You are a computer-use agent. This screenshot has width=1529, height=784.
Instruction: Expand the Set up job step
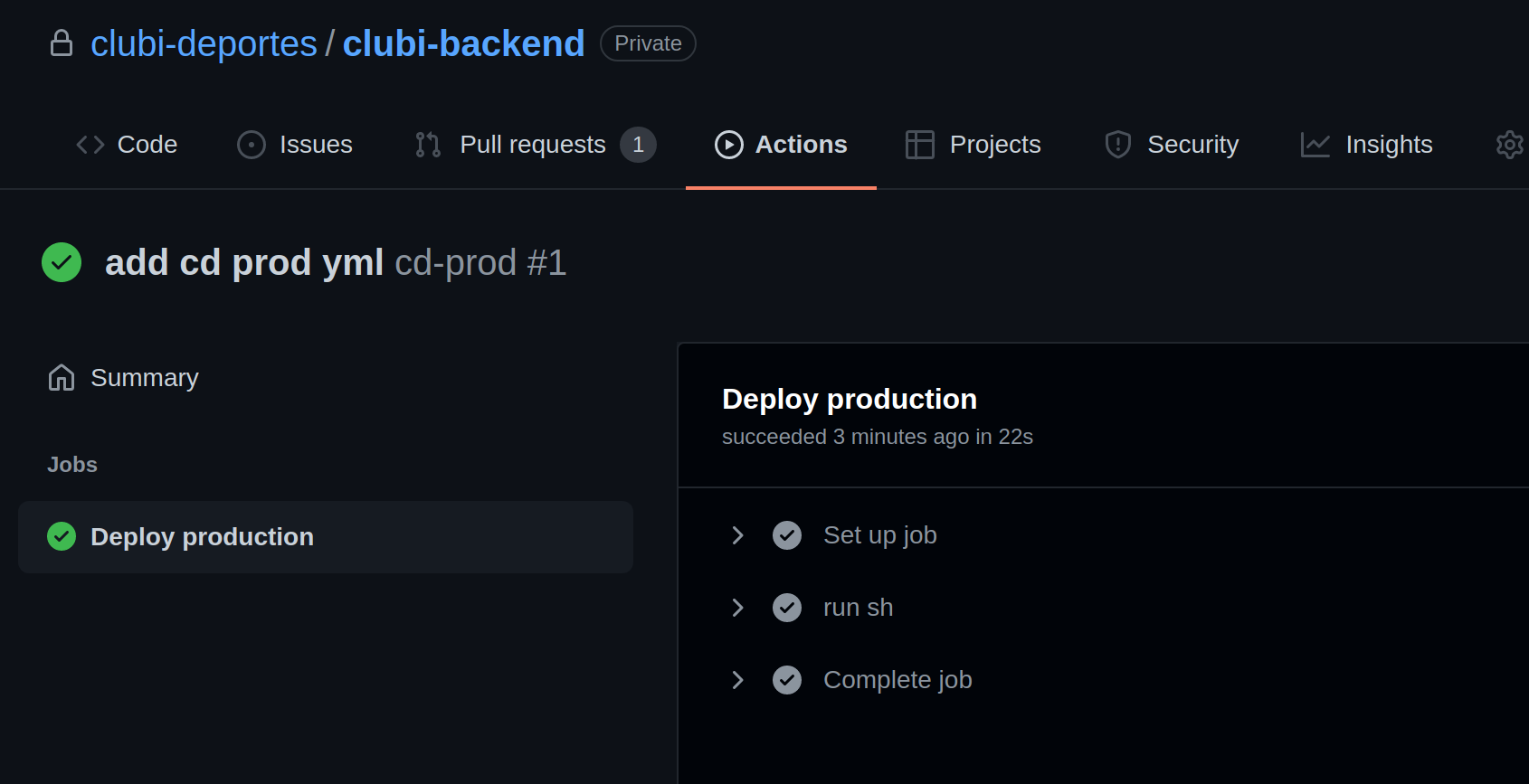(x=737, y=535)
